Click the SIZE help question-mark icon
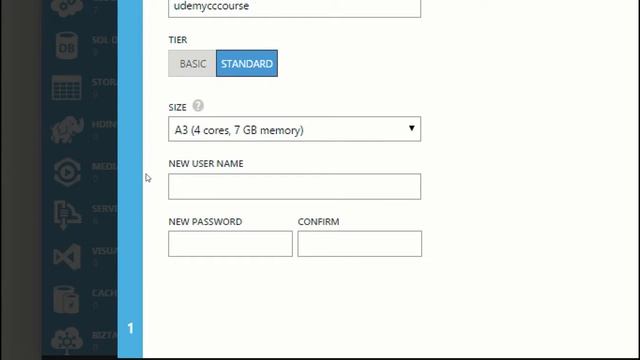 click(198, 106)
